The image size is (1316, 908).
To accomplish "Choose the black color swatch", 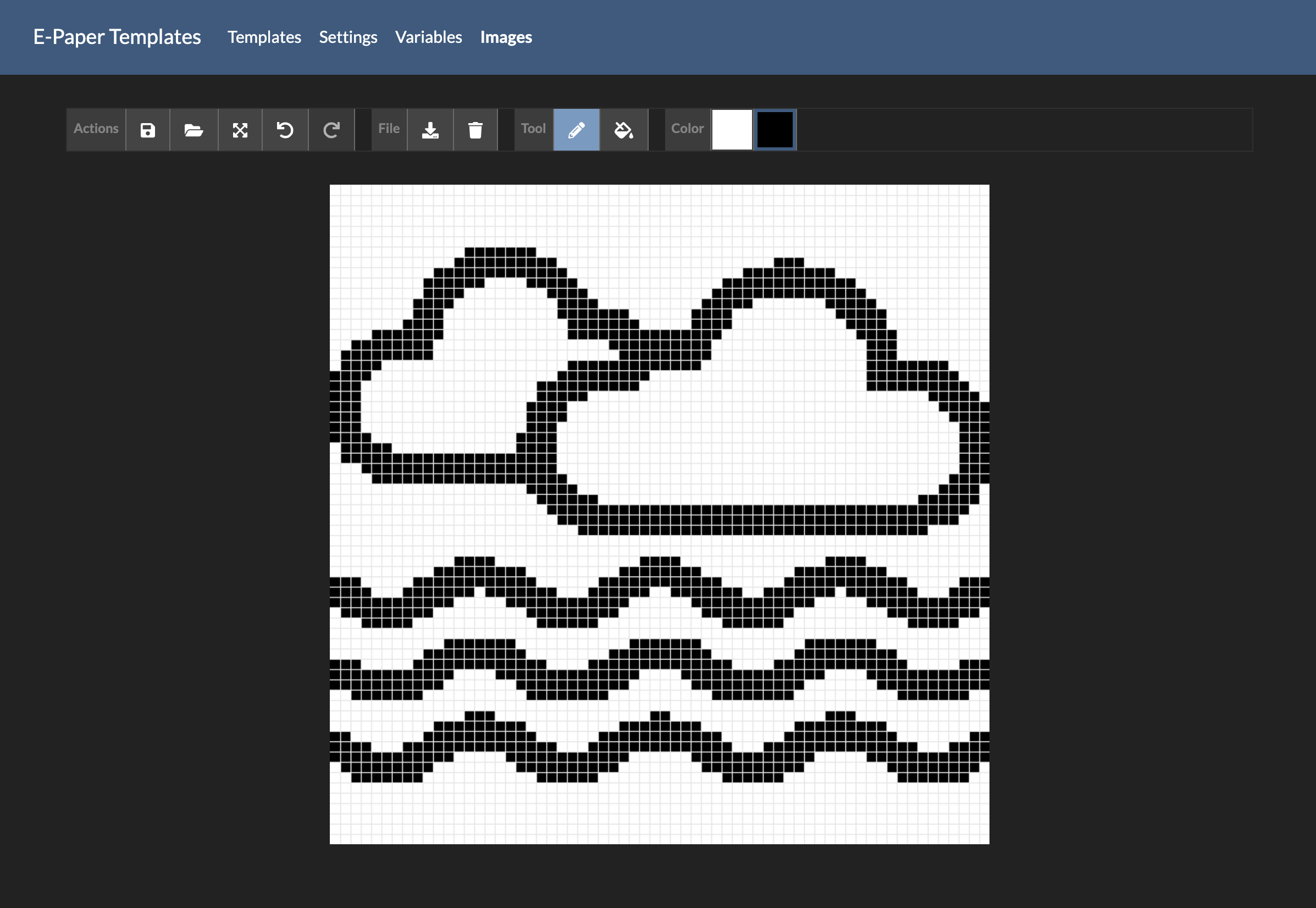I will coord(775,130).
